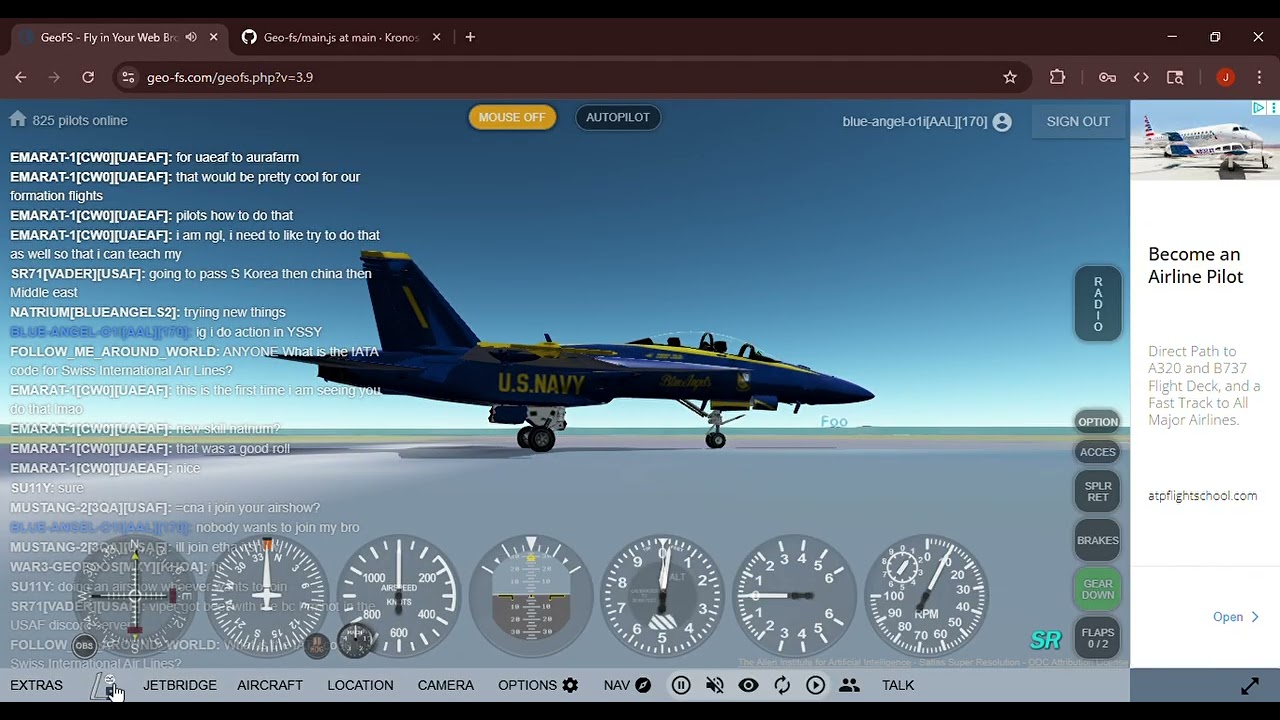
Task: Open the RADIO panel button
Action: click(1098, 304)
